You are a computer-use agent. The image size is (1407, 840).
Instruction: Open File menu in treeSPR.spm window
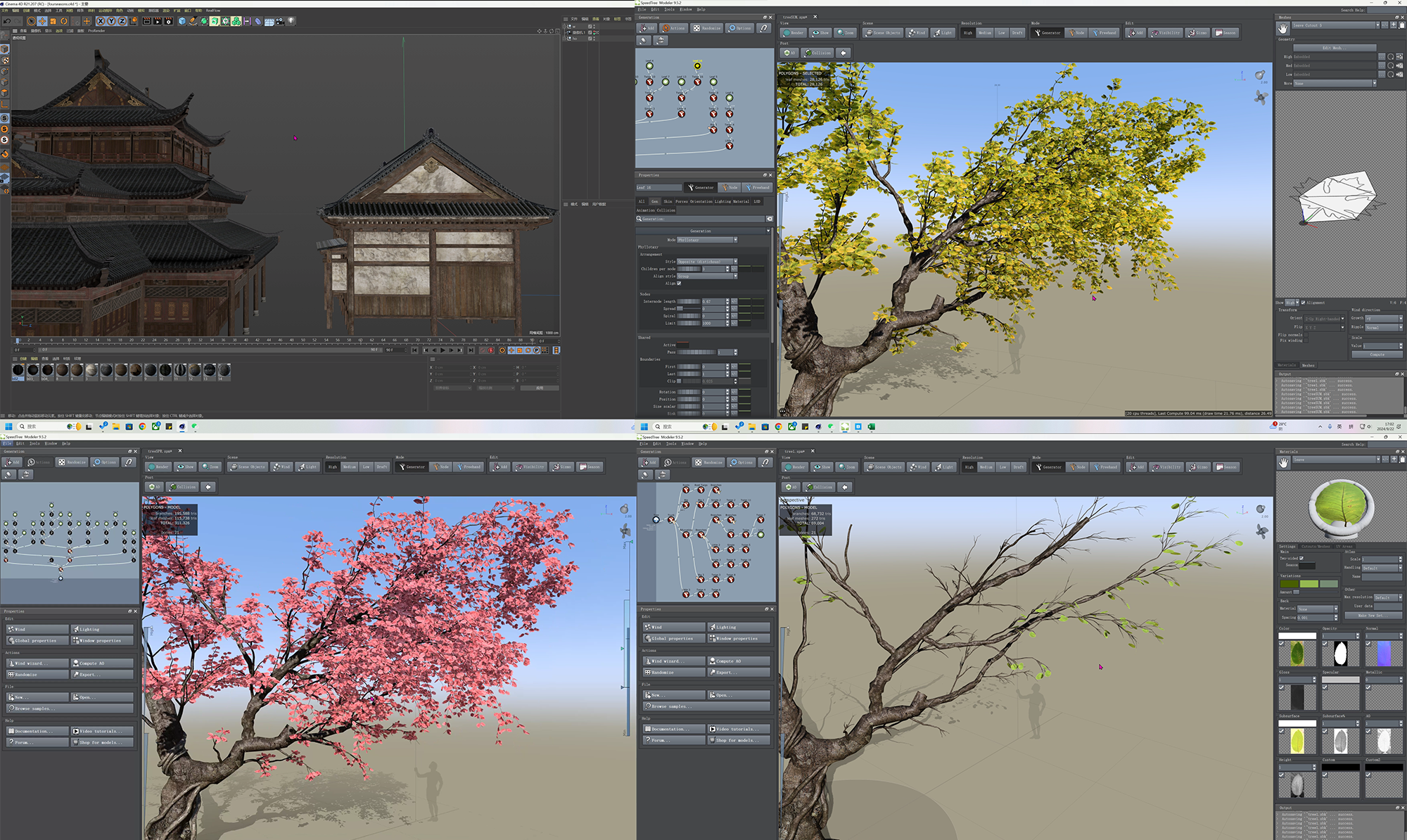[x=7, y=443]
